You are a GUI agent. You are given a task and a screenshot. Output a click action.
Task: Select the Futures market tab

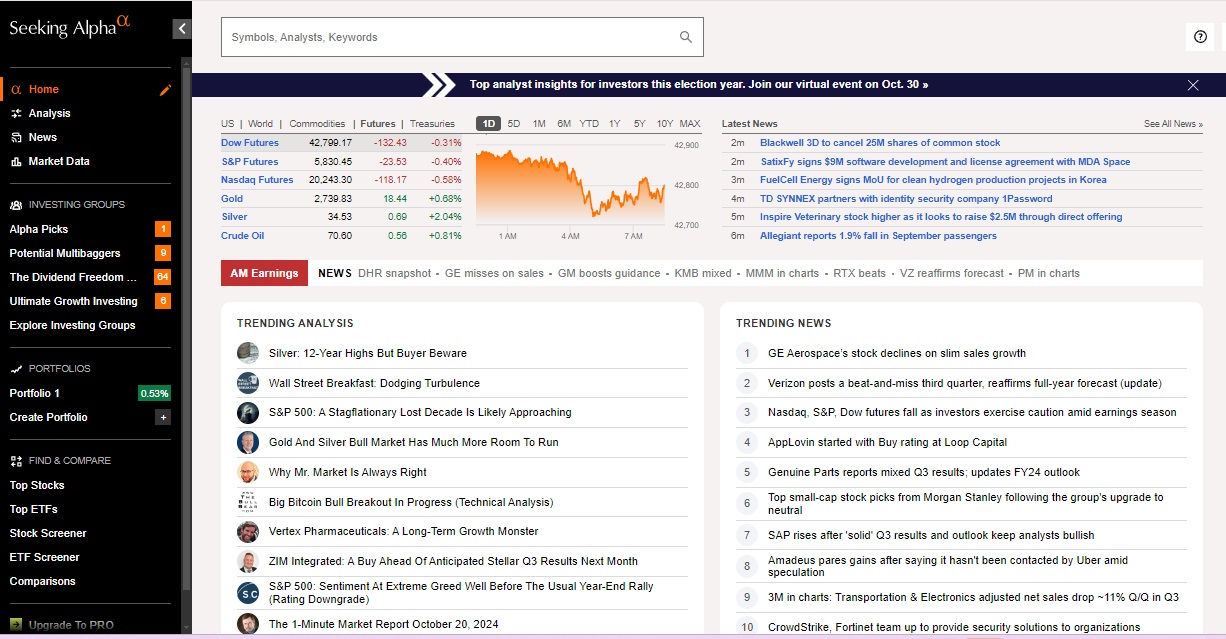378,124
